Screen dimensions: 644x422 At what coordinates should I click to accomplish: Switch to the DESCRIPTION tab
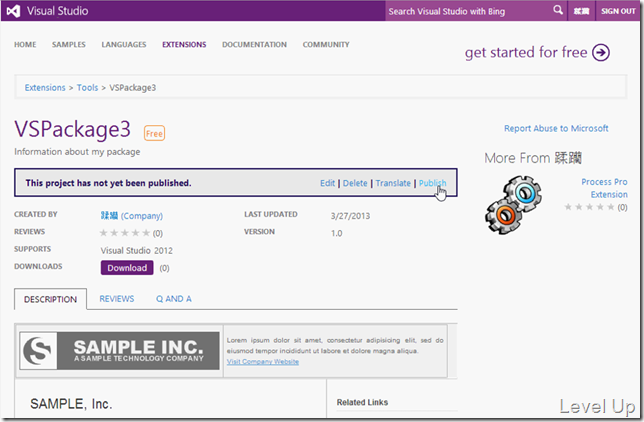[x=51, y=299]
